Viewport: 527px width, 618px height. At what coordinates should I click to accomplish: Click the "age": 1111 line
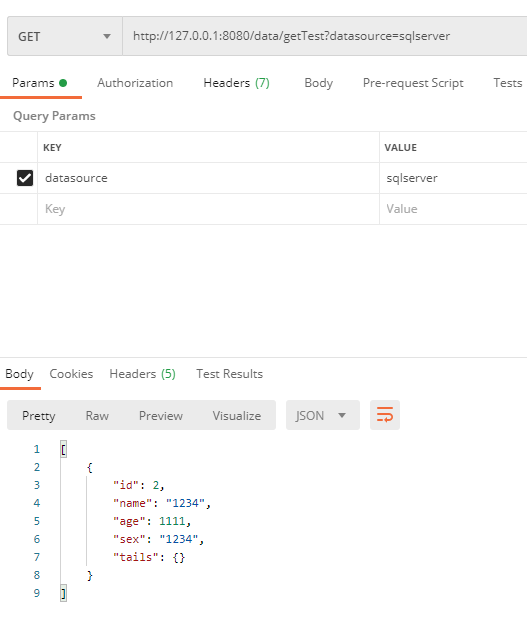pyautogui.click(x=152, y=521)
